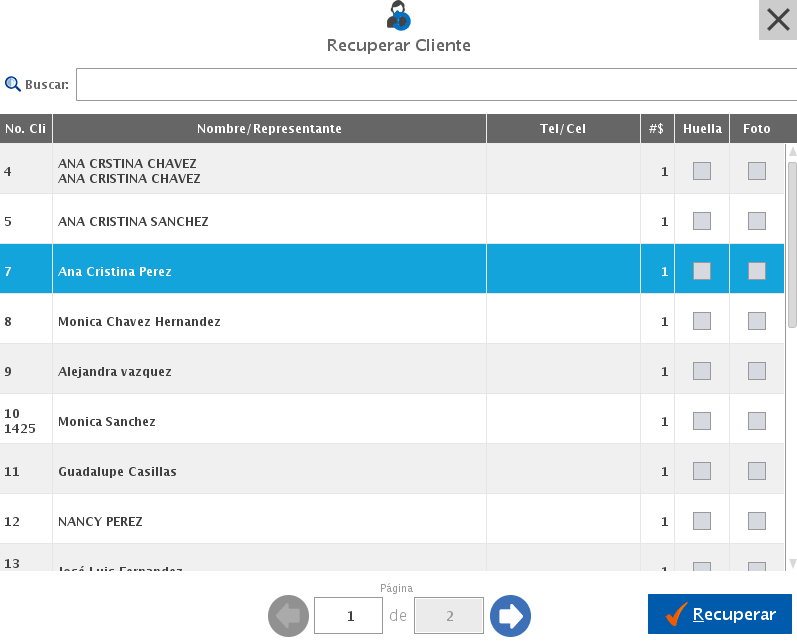Toggle Huella checkbox for ANA CRISTINA SANCHEZ
Screen dimensions: 797x642
(x=702, y=221)
